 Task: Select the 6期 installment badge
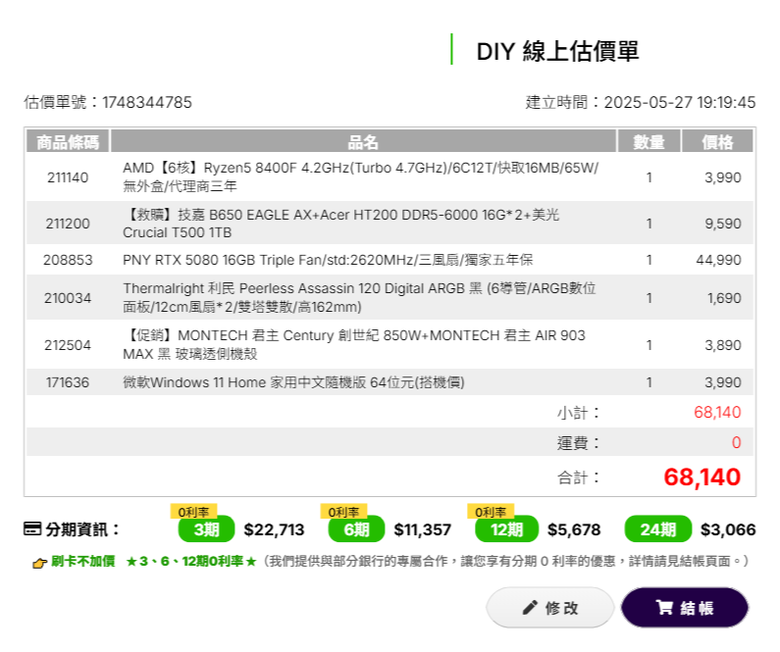click(x=356, y=529)
